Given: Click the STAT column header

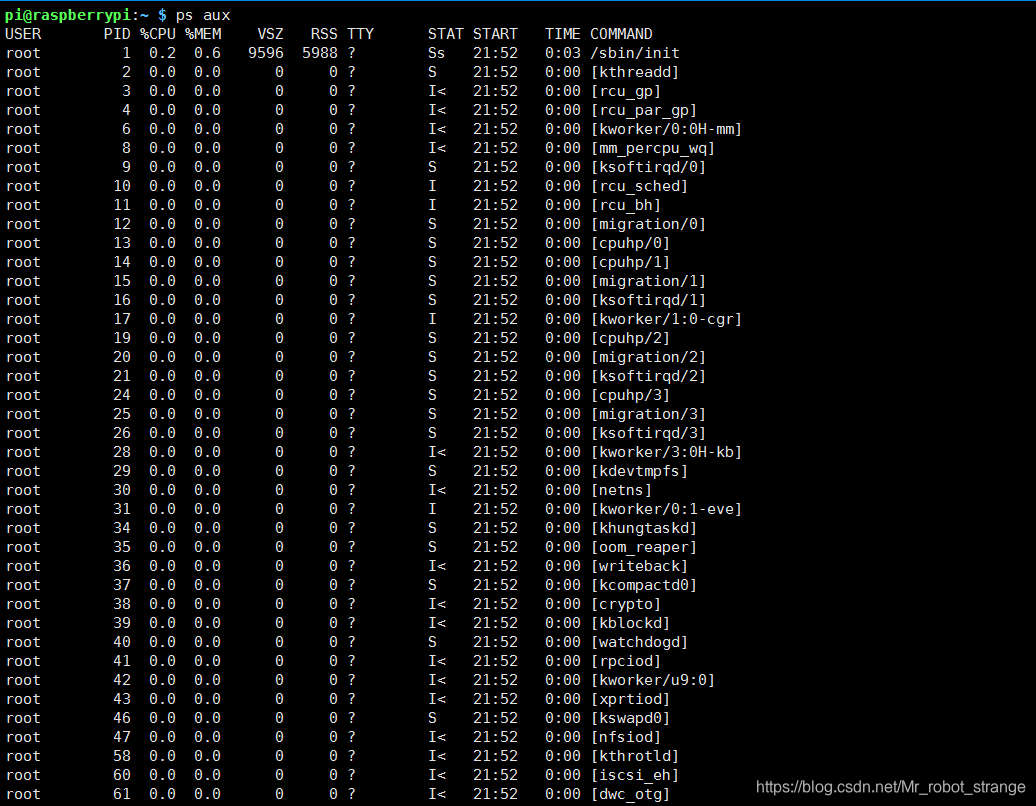Looking at the screenshot, I should click(x=445, y=34).
